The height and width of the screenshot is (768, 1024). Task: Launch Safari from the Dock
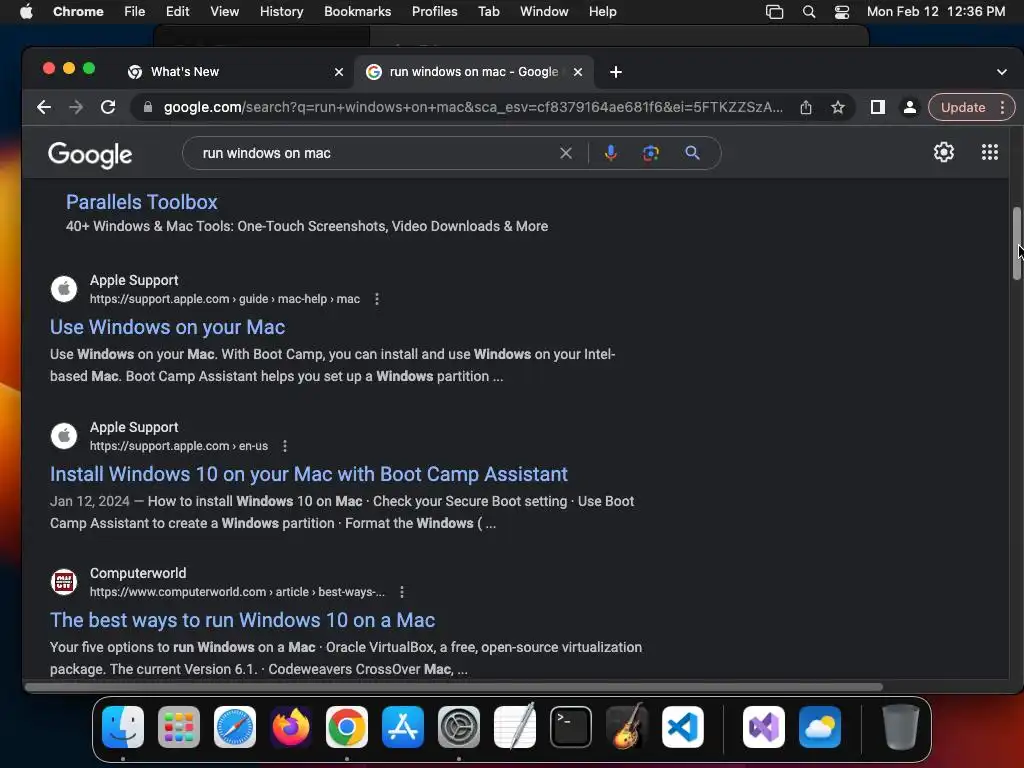coord(235,727)
